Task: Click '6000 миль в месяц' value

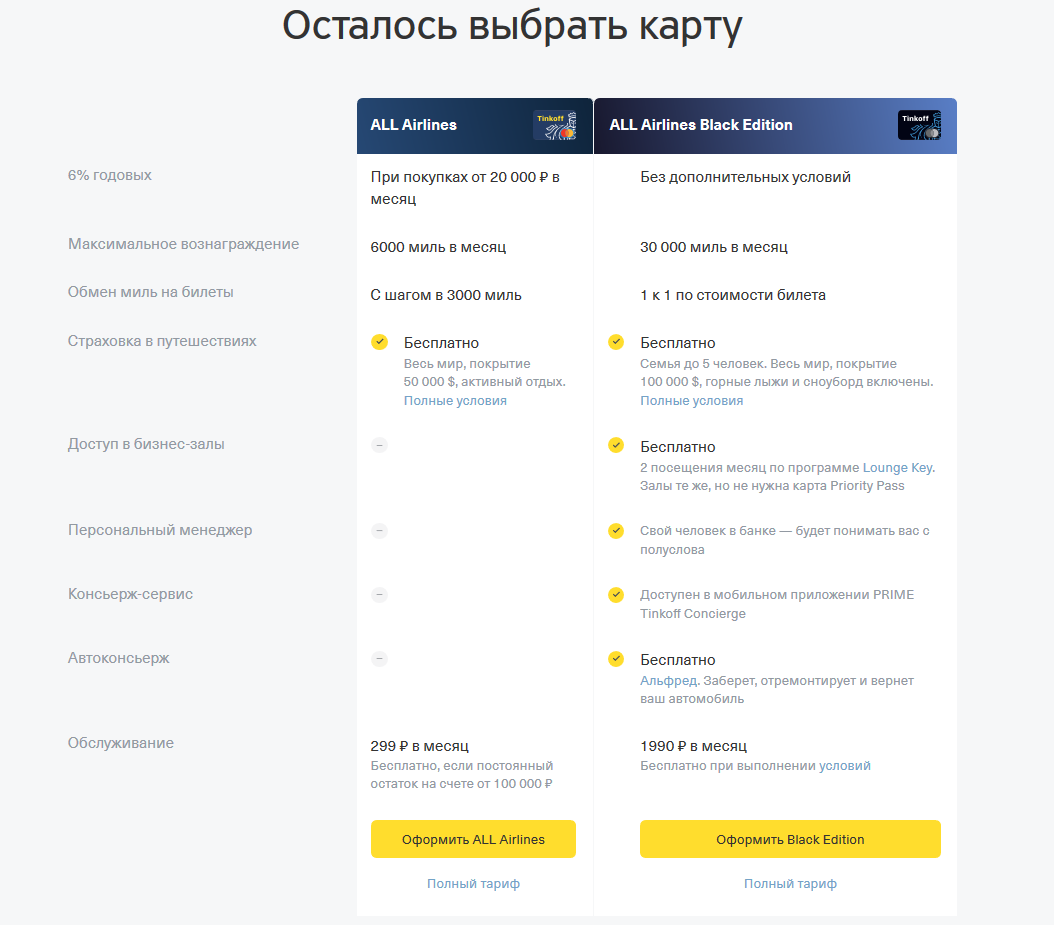Action: [x=438, y=247]
